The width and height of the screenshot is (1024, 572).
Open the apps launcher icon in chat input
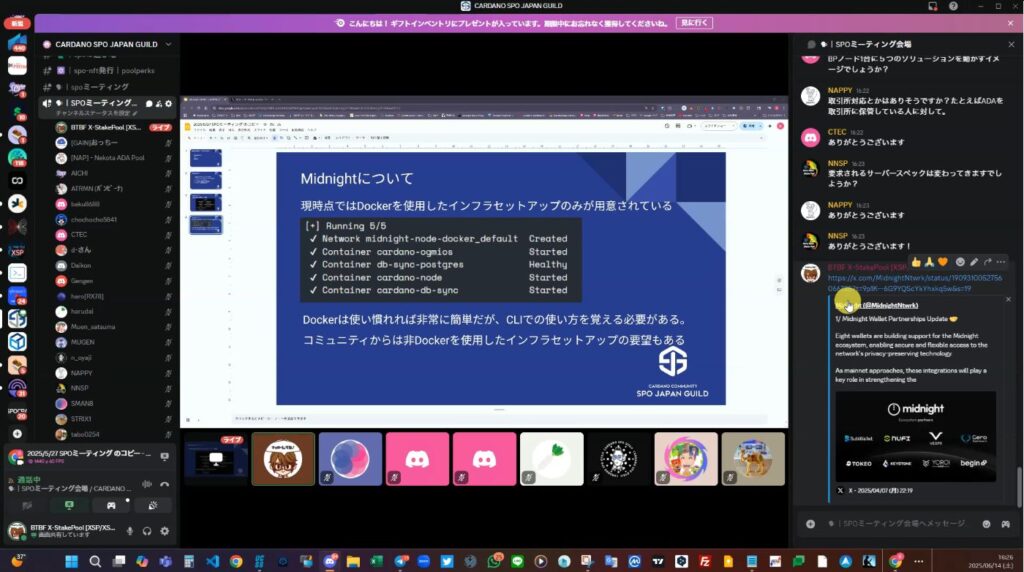pos(1006,524)
